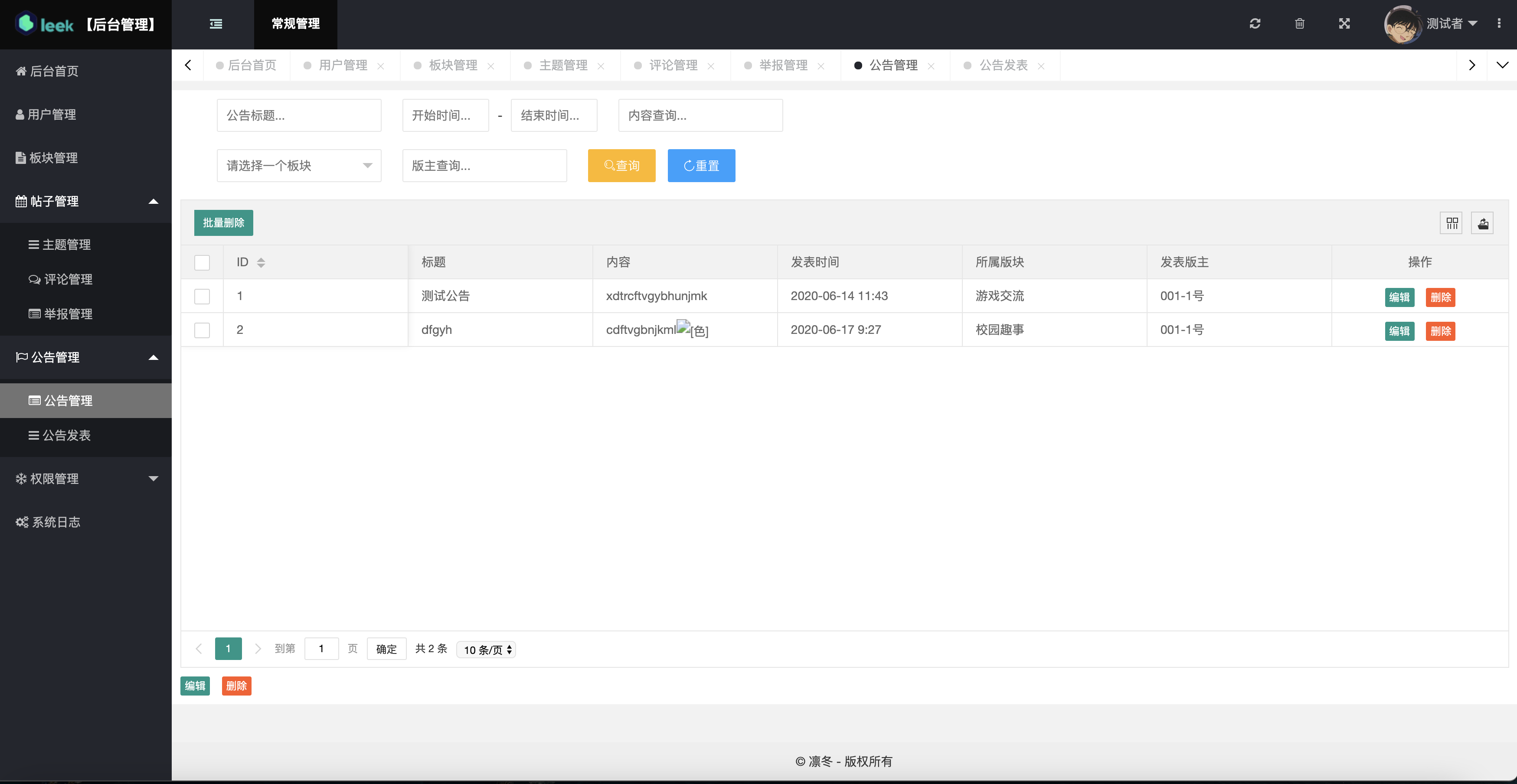Screen dimensions: 1517x784
Task: Check the row with ID 2
Action: [202, 330]
